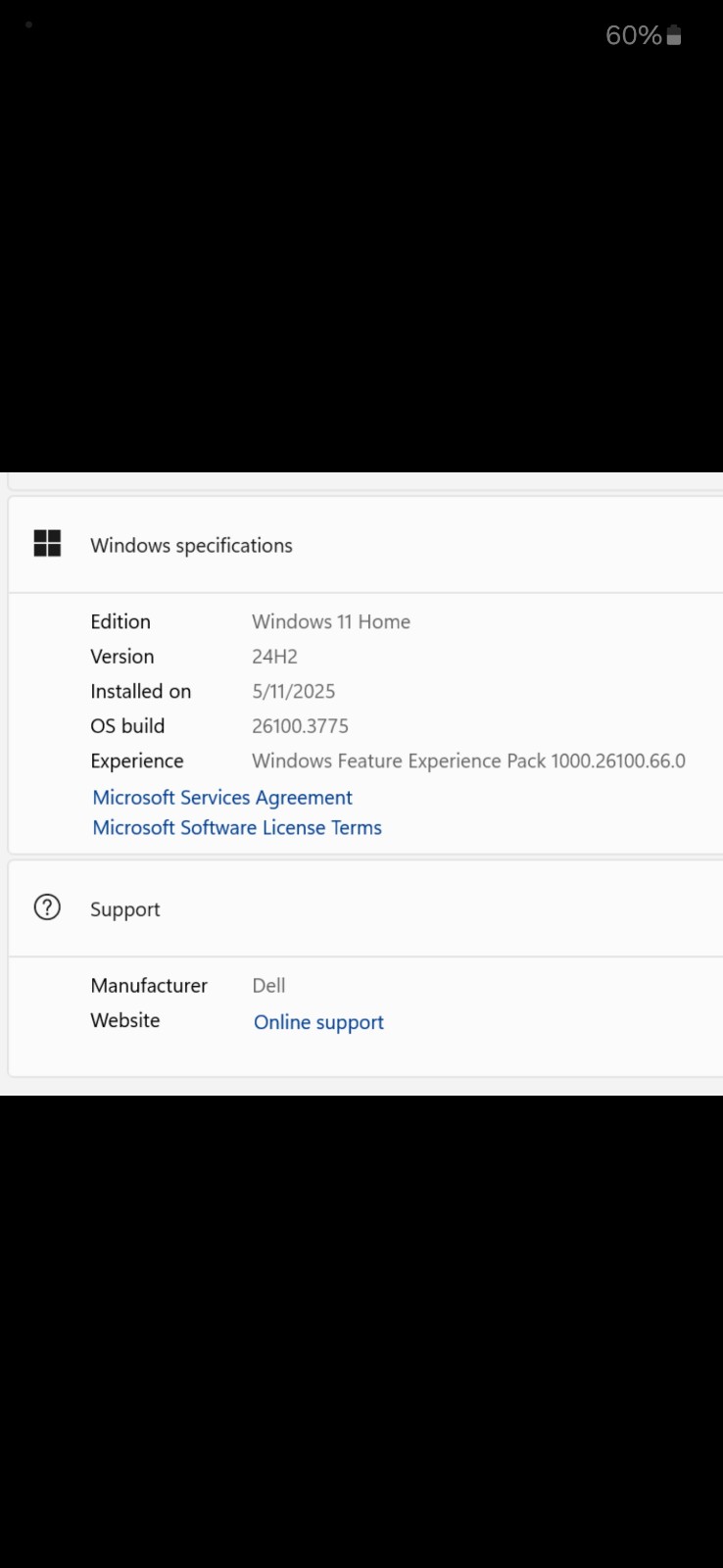This screenshot has width=723, height=1568.
Task: Select the Windows 11 Home edition value
Action: tap(331, 621)
